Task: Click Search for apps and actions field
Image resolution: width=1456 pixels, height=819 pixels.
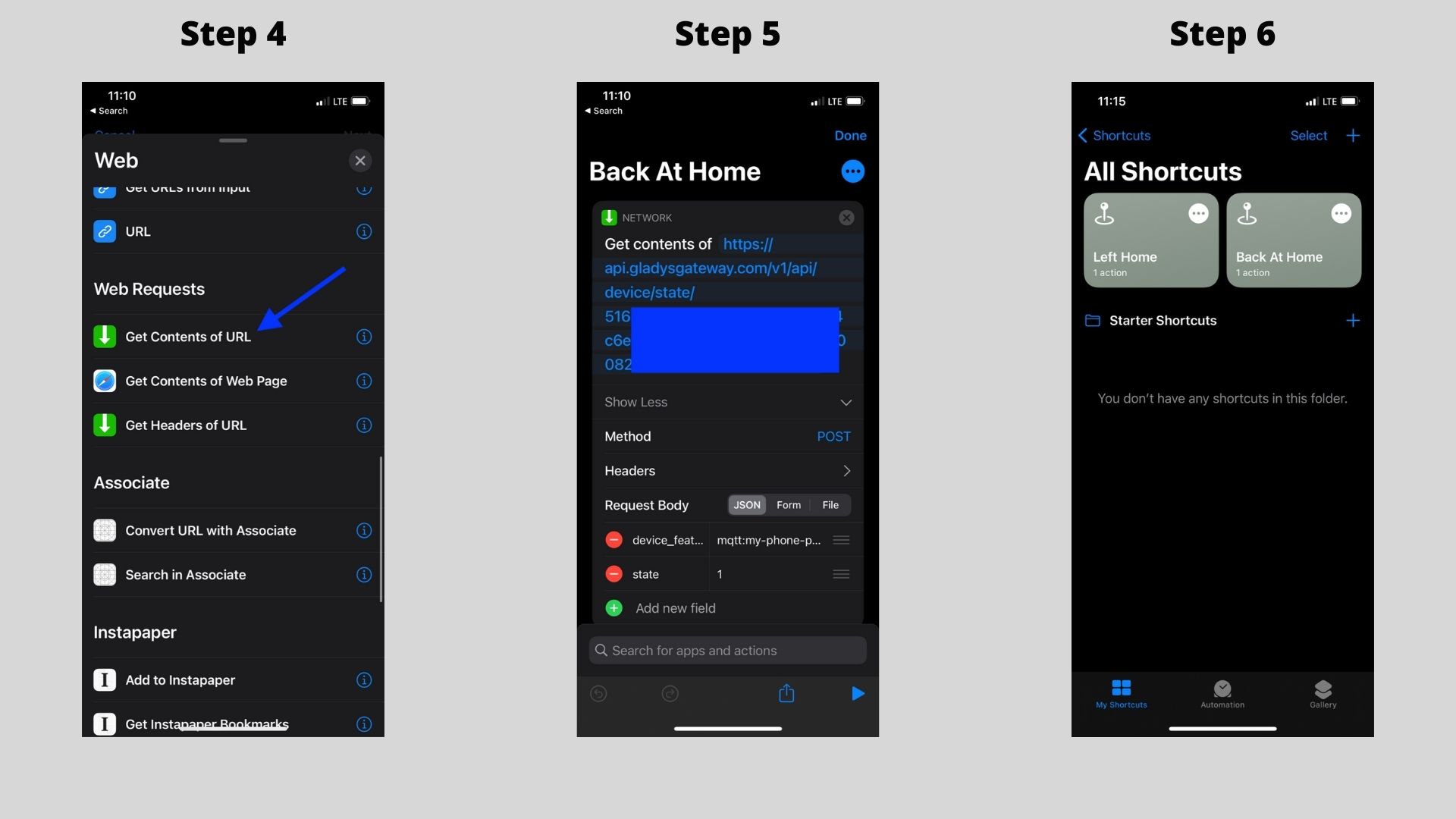Action: [x=727, y=650]
